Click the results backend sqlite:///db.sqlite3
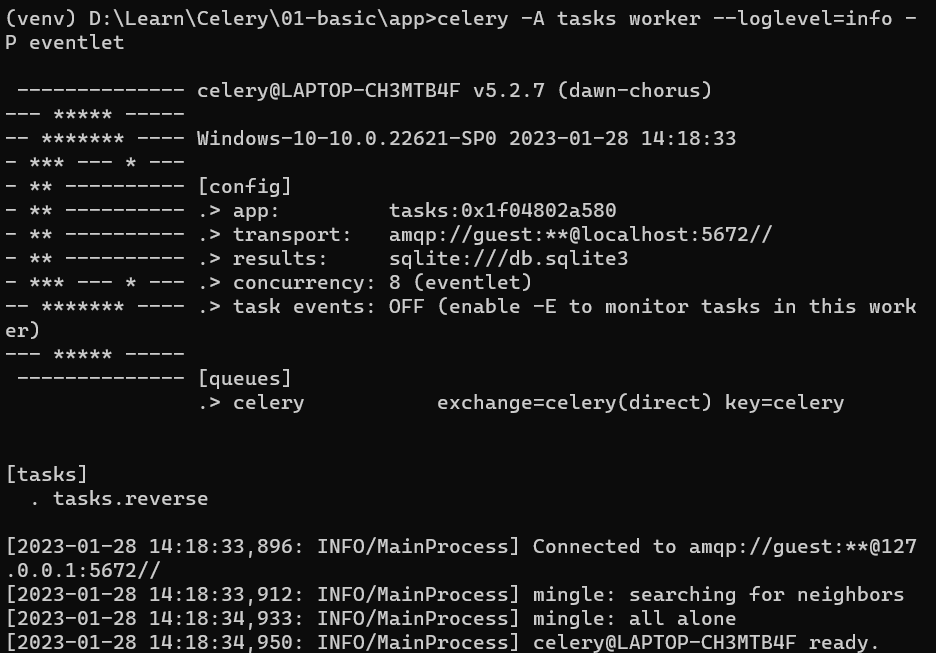The width and height of the screenshot is (936, 653). tap(508, 258)
